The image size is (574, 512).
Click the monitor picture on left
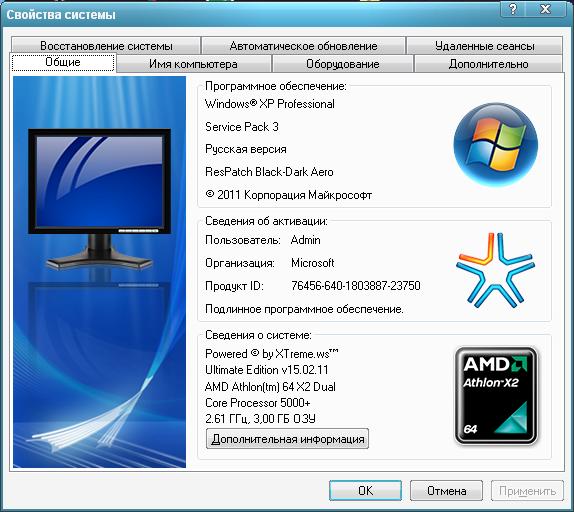99,199
